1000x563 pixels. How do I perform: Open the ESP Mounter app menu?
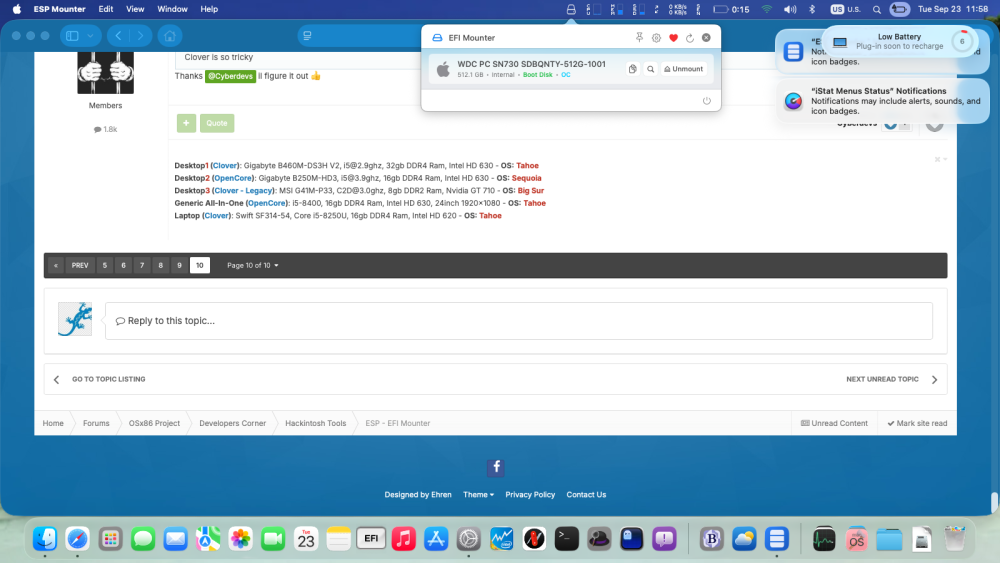click(x=59, y=9)
